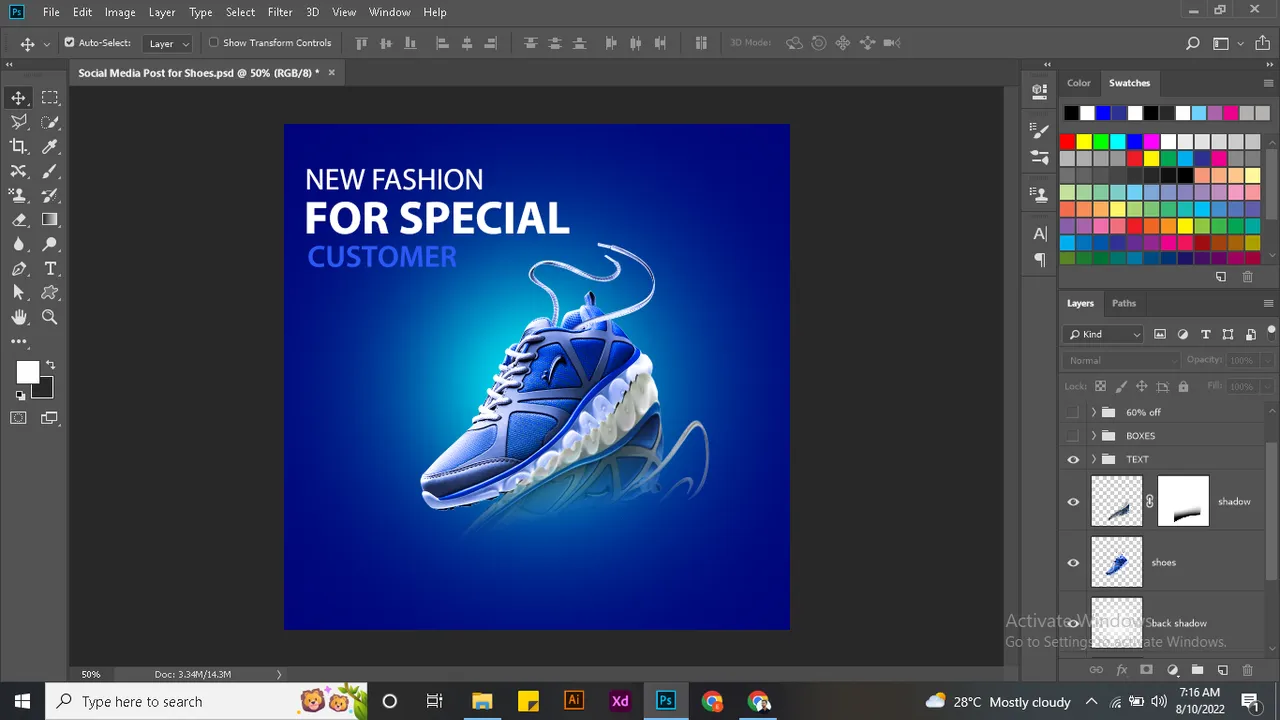Open the Opacity value dropdown

(1267, 360)
